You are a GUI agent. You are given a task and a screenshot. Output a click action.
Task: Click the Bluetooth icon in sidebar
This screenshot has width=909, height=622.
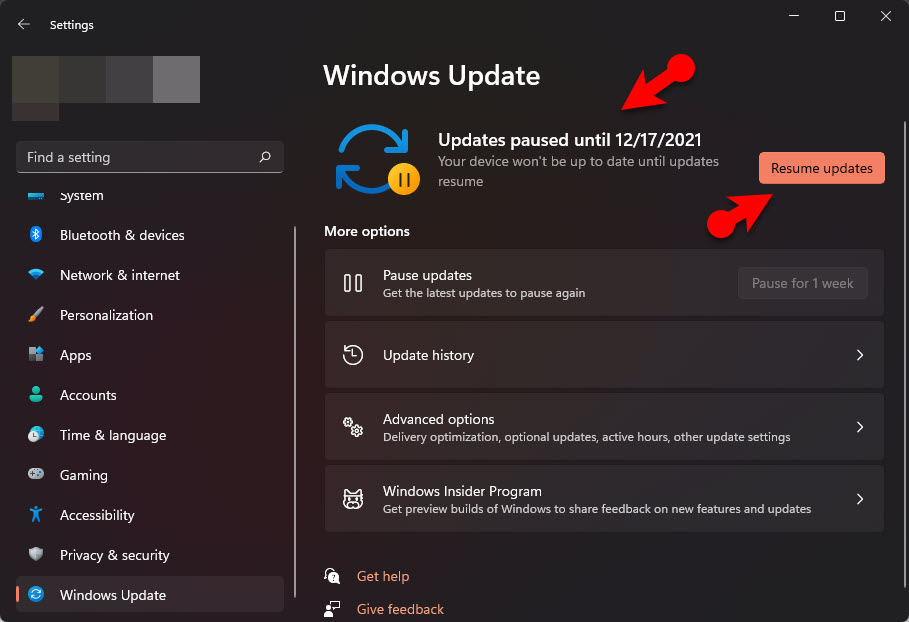tap(36, 234)
